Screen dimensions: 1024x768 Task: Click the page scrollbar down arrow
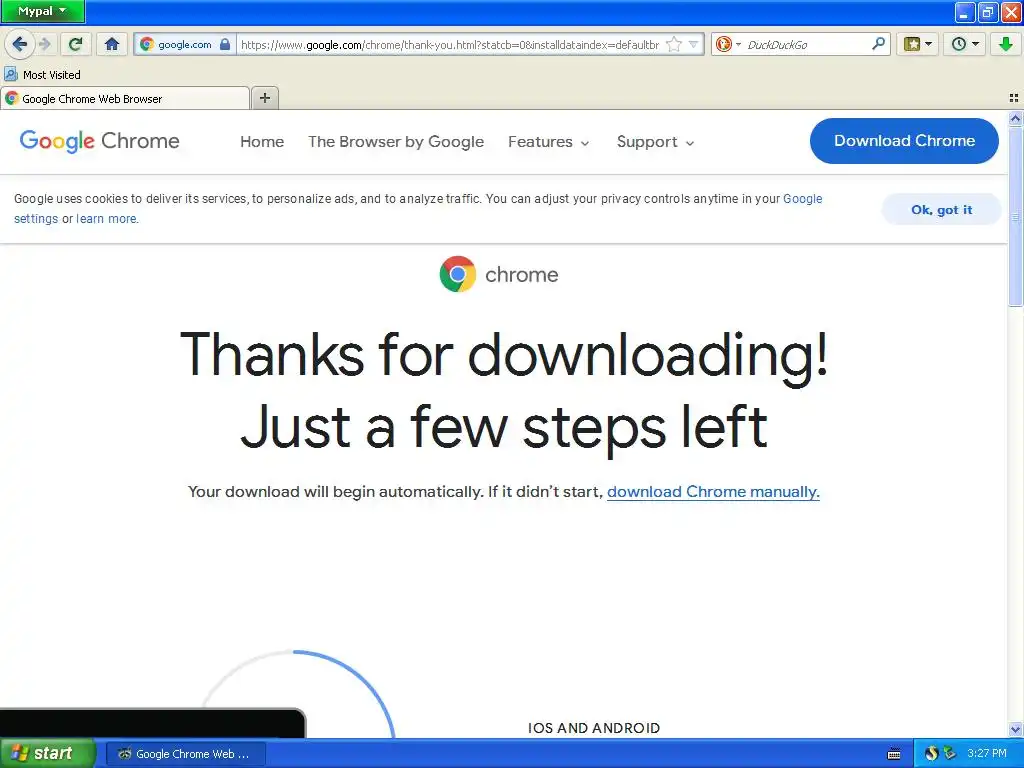click(x=1015, y=729)
